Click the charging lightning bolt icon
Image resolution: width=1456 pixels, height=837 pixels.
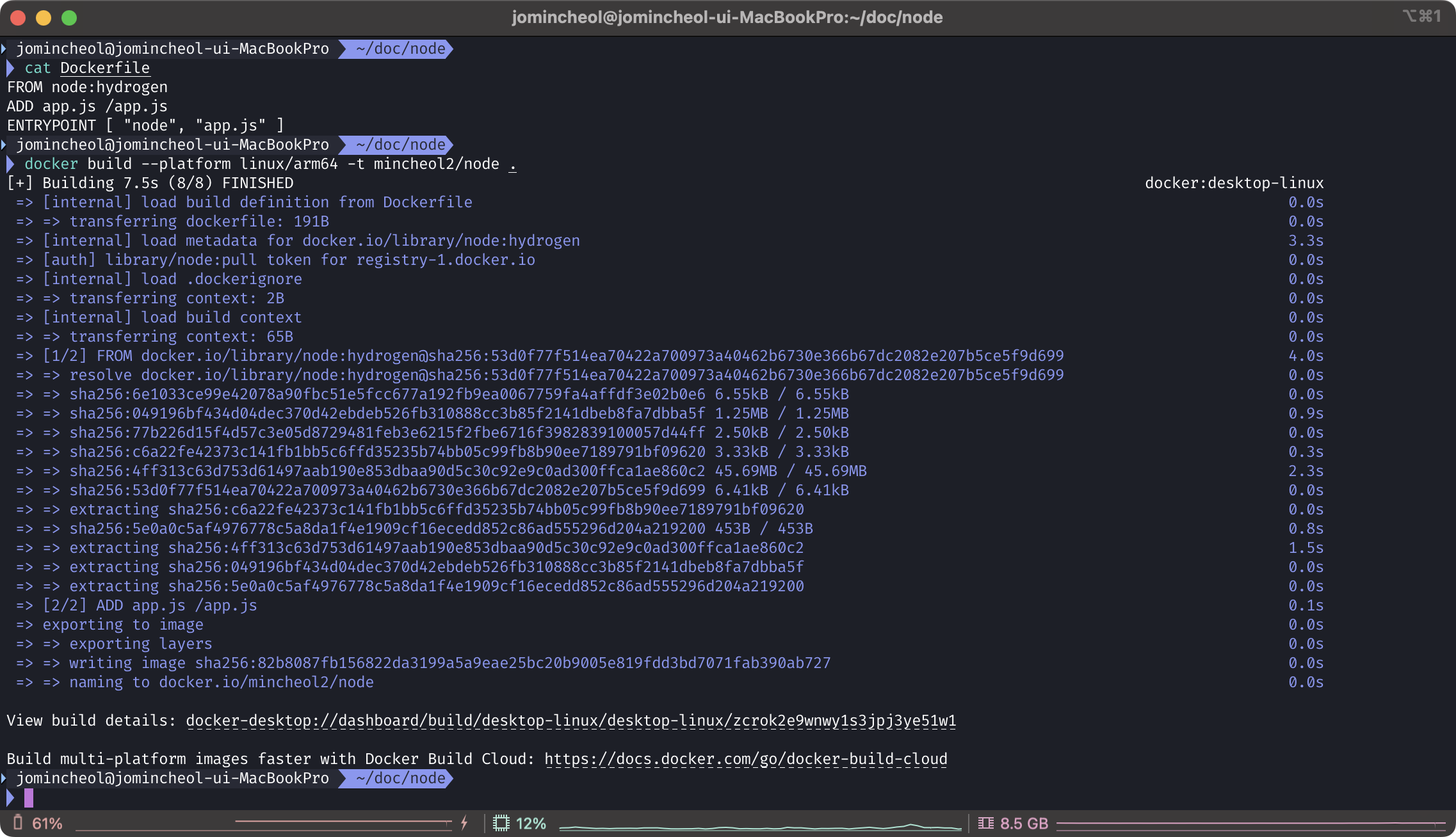[x=465, y=823]
